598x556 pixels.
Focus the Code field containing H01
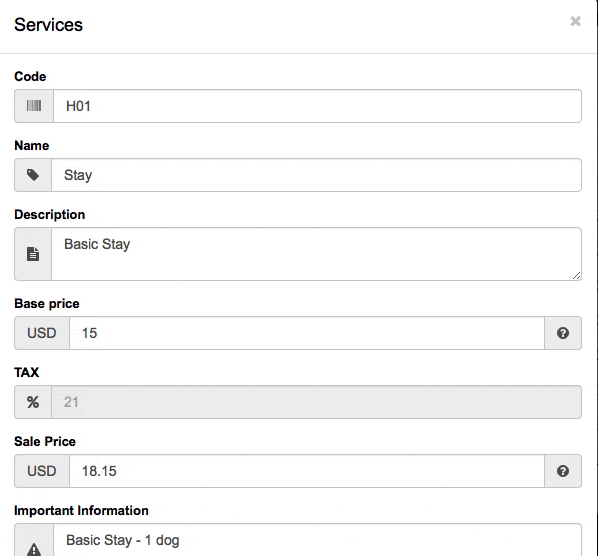(x=317, y=106)
